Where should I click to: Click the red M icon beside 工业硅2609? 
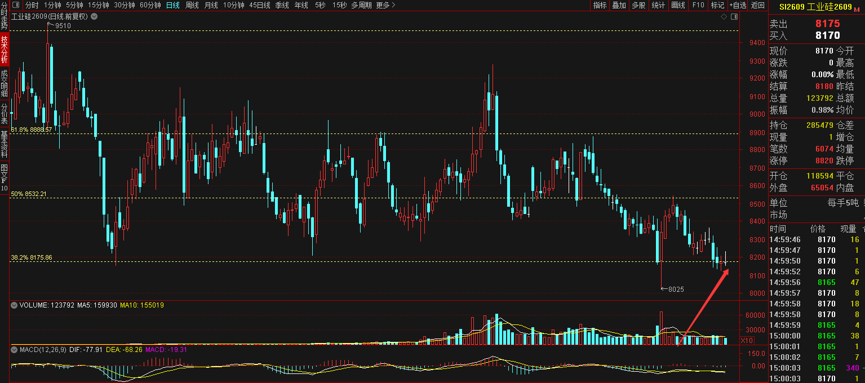click(x=857, y=9)
